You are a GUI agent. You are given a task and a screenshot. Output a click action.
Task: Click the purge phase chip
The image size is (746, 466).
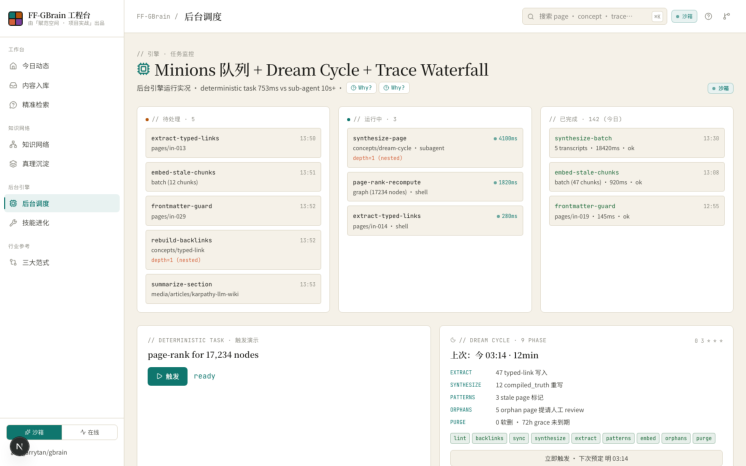704,438
